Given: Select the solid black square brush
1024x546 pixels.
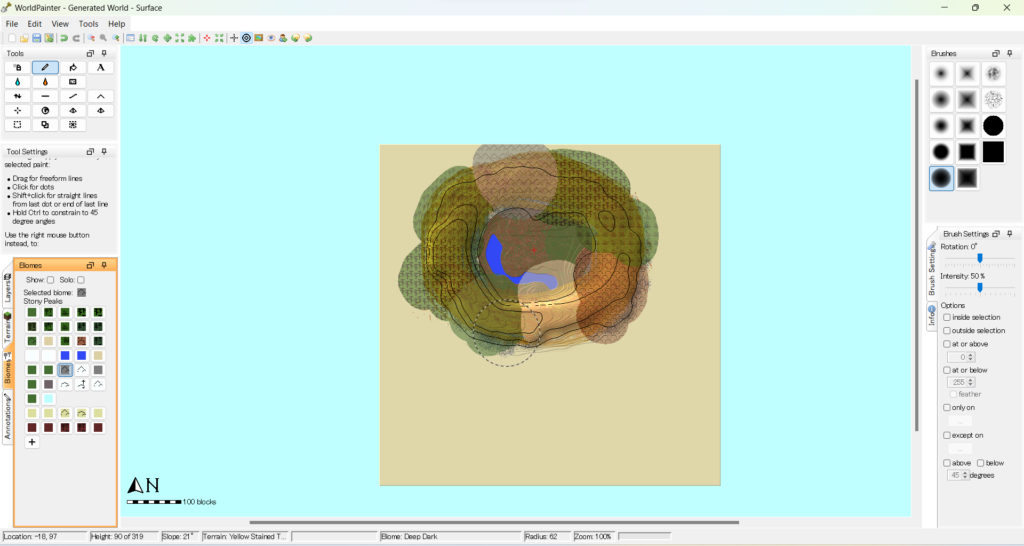Looking at the screenshot, I should pos(993,151).
